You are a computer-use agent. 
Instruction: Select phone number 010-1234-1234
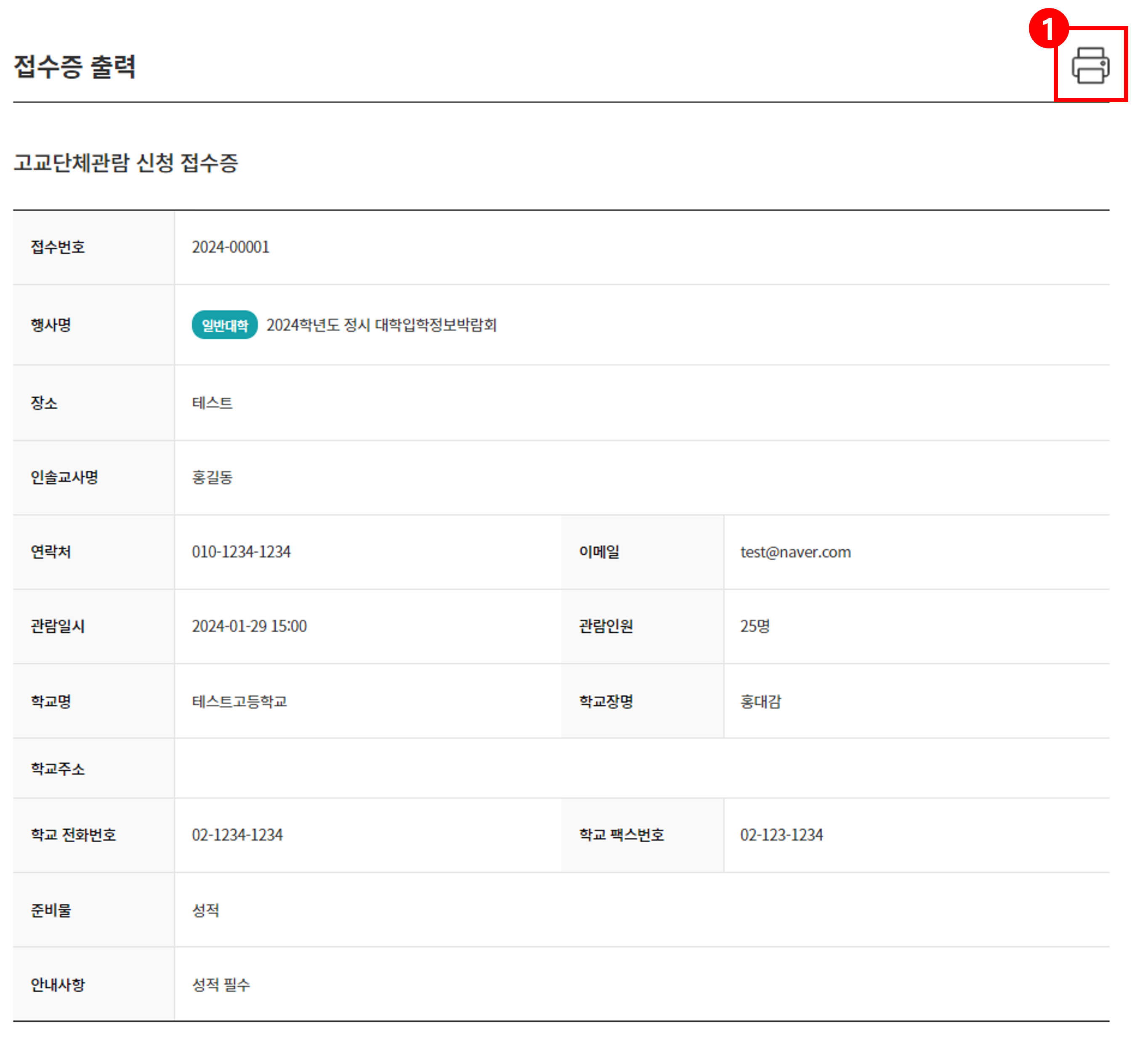click(242, 552)
